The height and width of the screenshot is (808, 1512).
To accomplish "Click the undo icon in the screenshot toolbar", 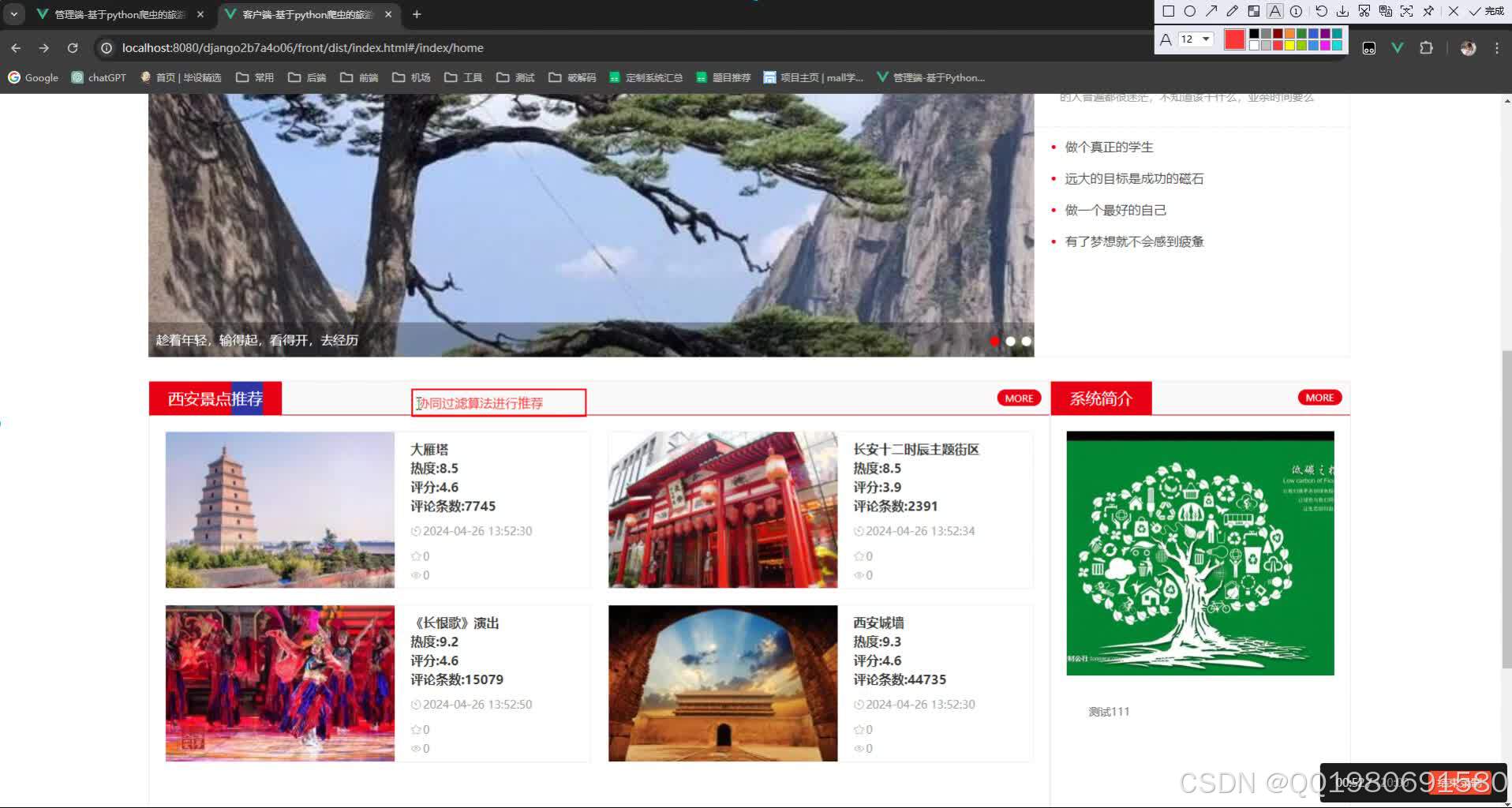I will coord(1320,11).
